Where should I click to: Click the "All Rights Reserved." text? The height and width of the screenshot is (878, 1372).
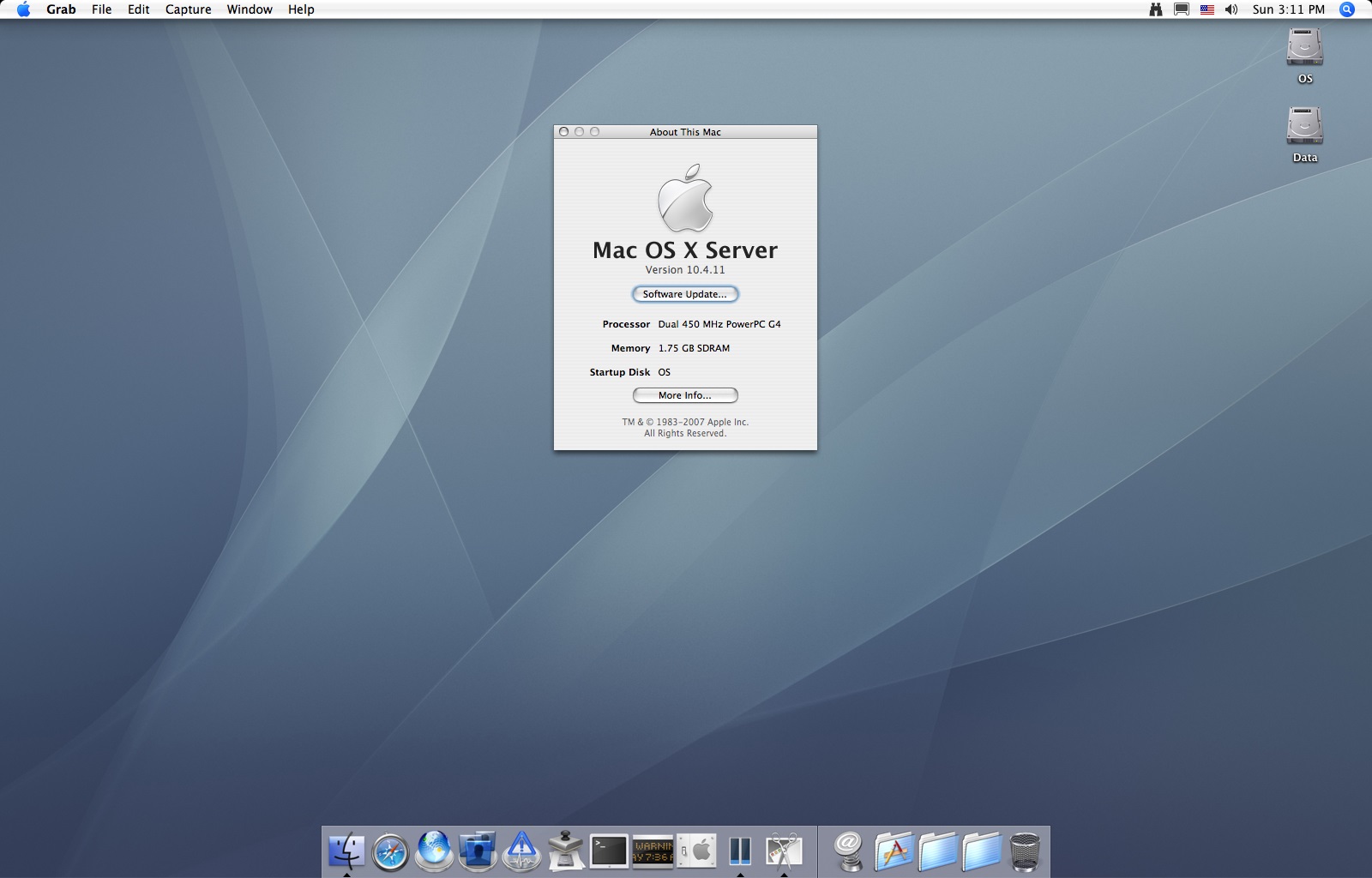(685, 433)
